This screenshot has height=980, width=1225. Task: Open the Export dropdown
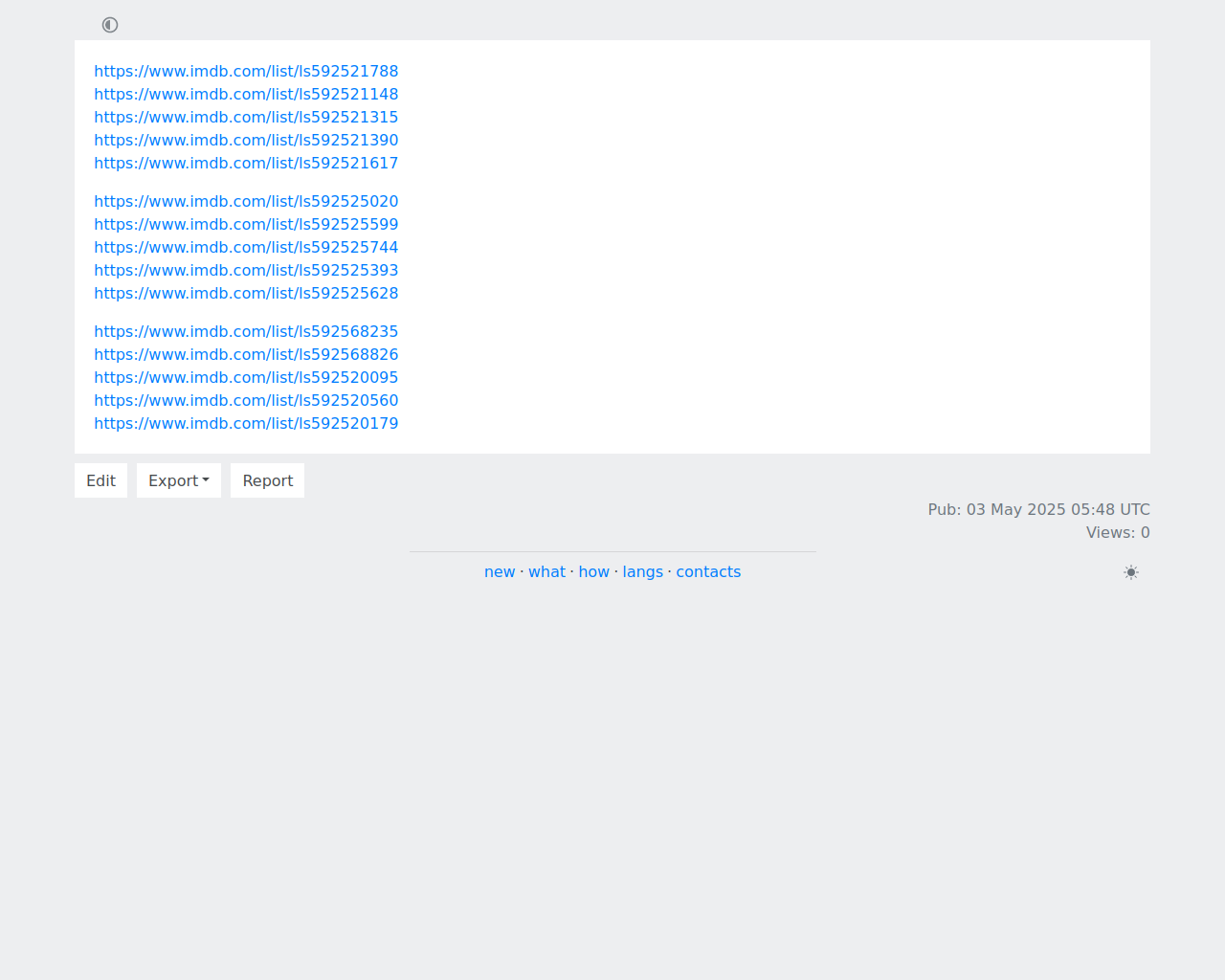pos(179,480)
